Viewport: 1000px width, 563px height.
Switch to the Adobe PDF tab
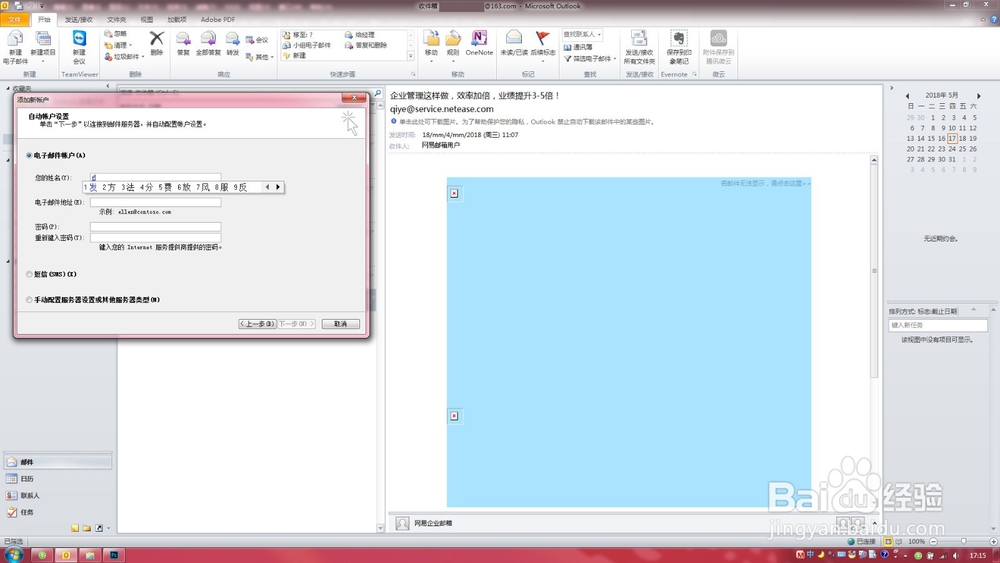coord(217,20)
